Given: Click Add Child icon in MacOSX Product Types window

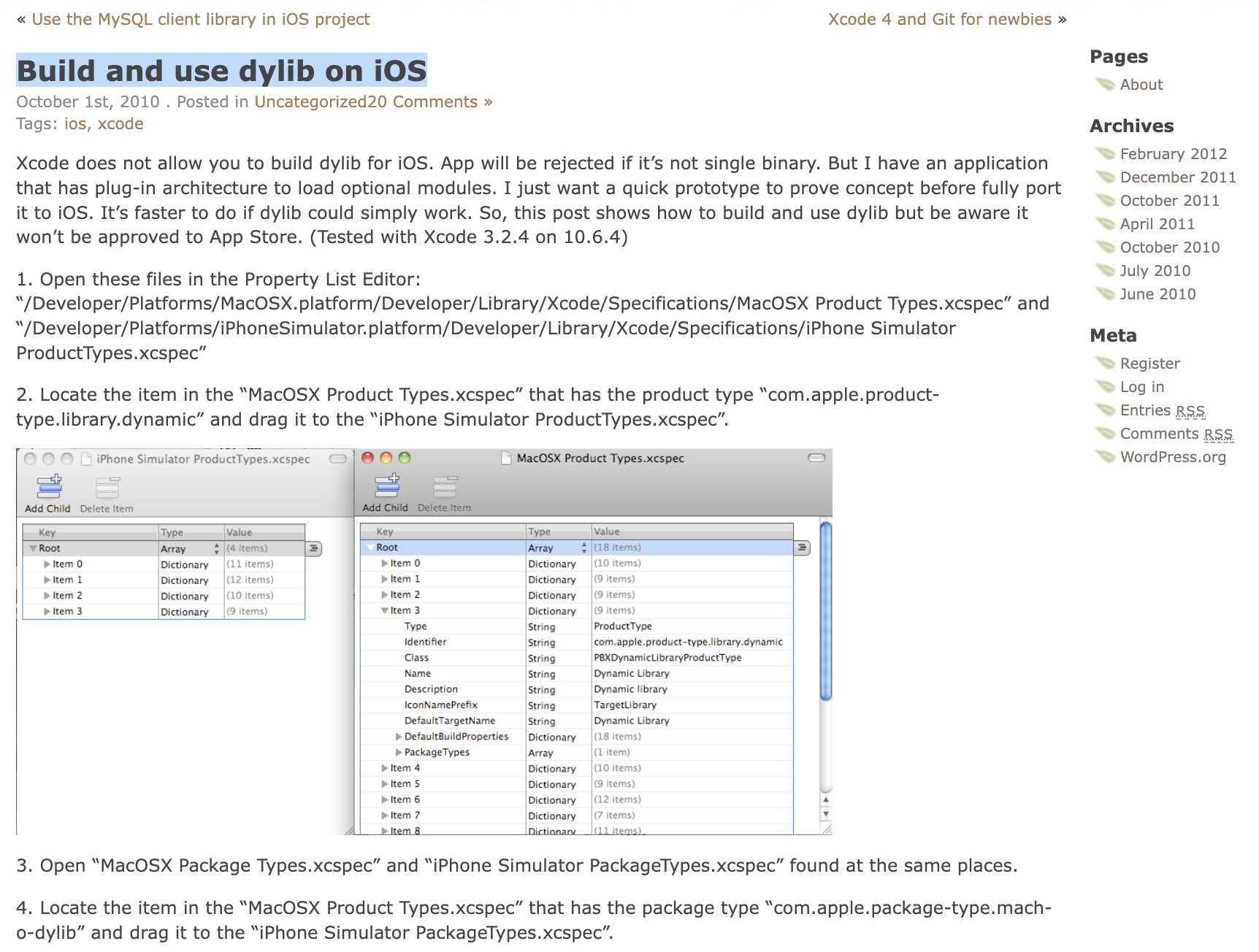Looking at the screenshot, I should click(x=386, y=485).
